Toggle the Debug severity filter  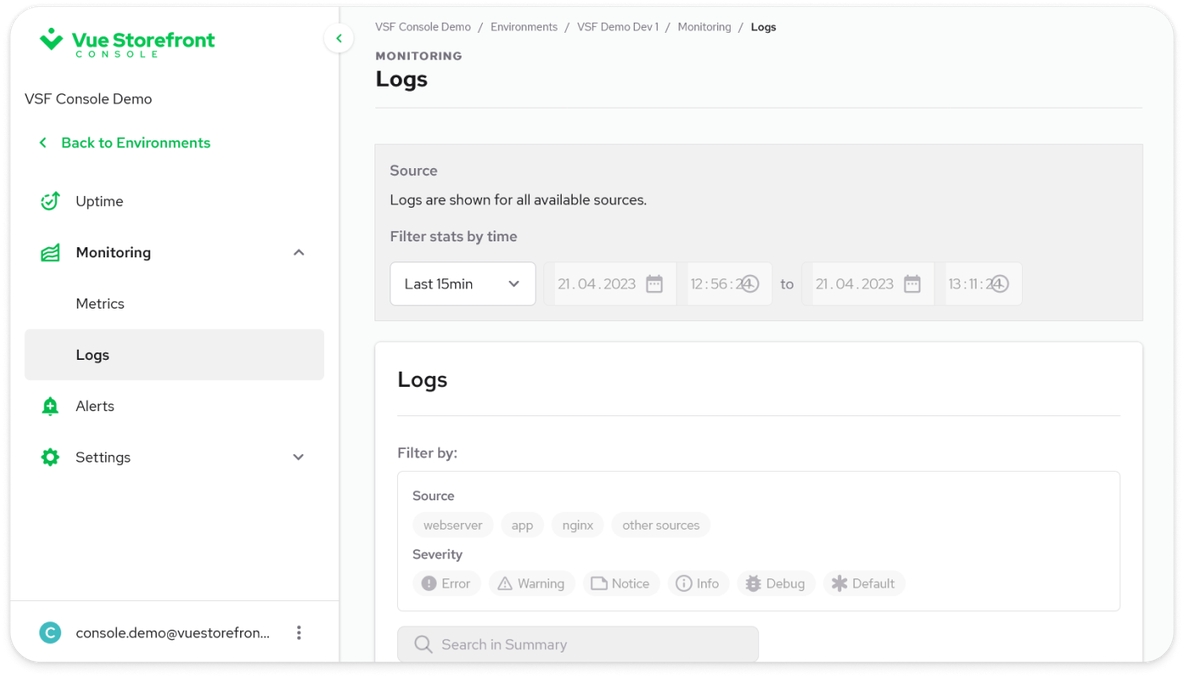[x=775, y=584]
